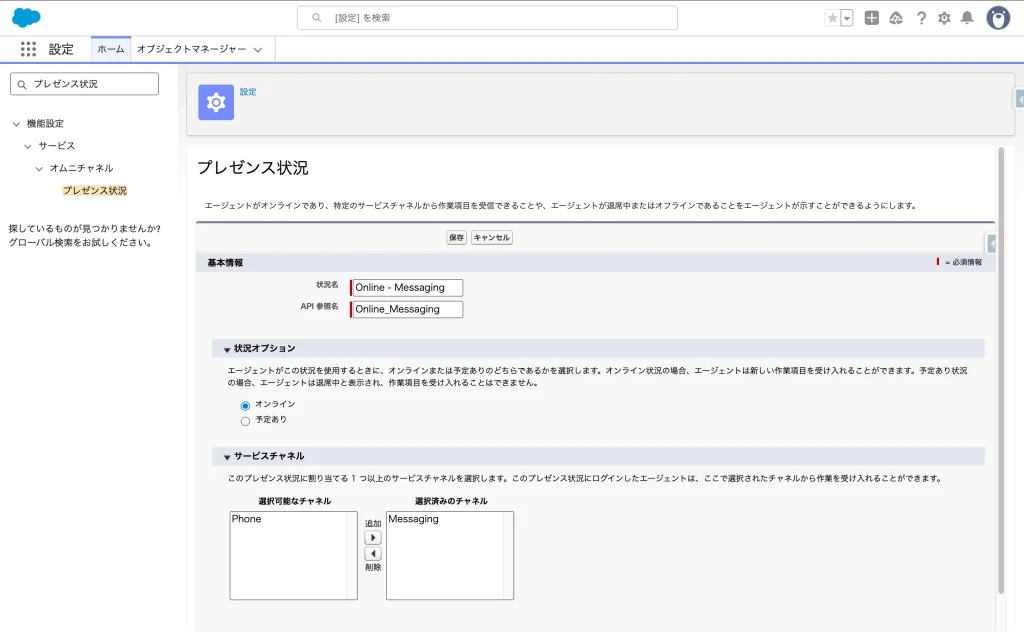Collapse the サービスチャネル section

coord(227,456)
